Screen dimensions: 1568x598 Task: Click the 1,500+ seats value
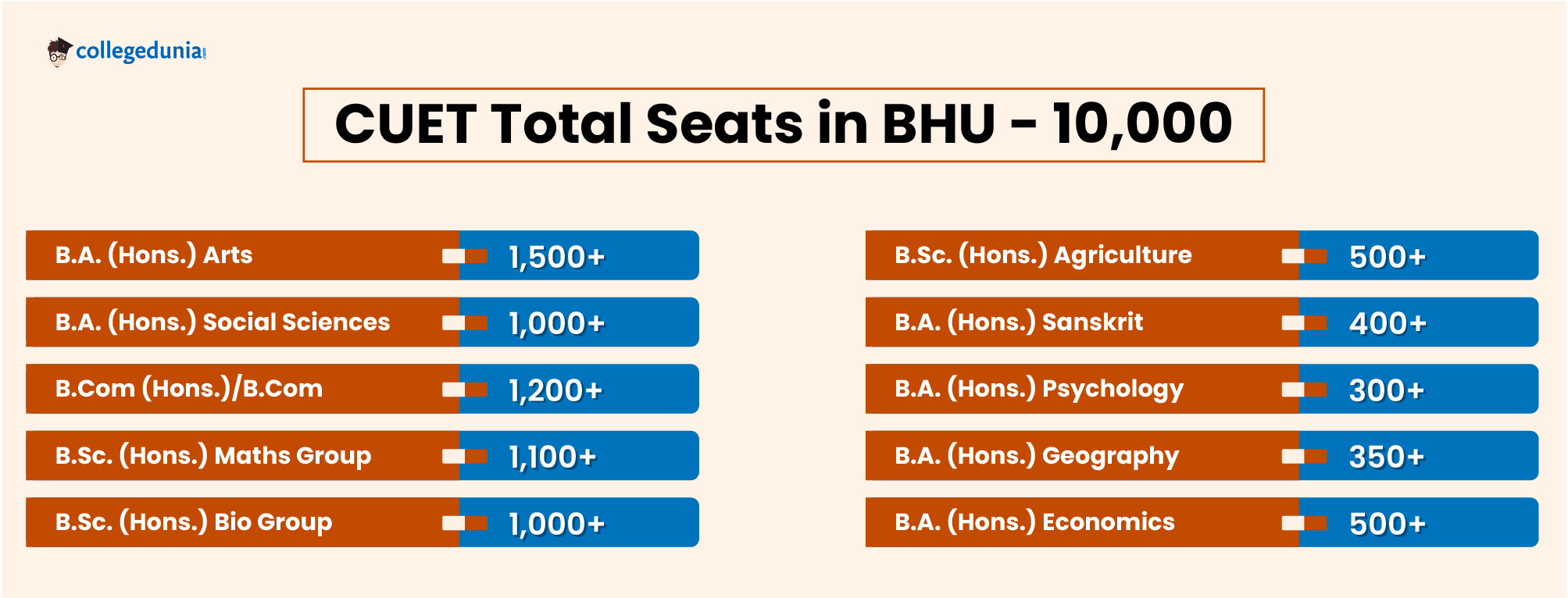(x=557, y=257)
